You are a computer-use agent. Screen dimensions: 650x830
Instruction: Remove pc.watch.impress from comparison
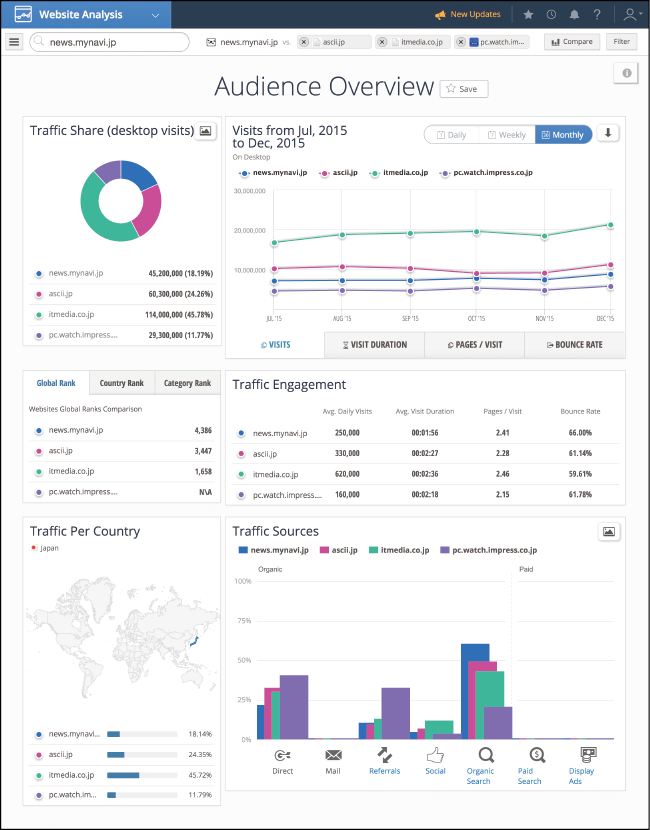[x=461, y=42]
